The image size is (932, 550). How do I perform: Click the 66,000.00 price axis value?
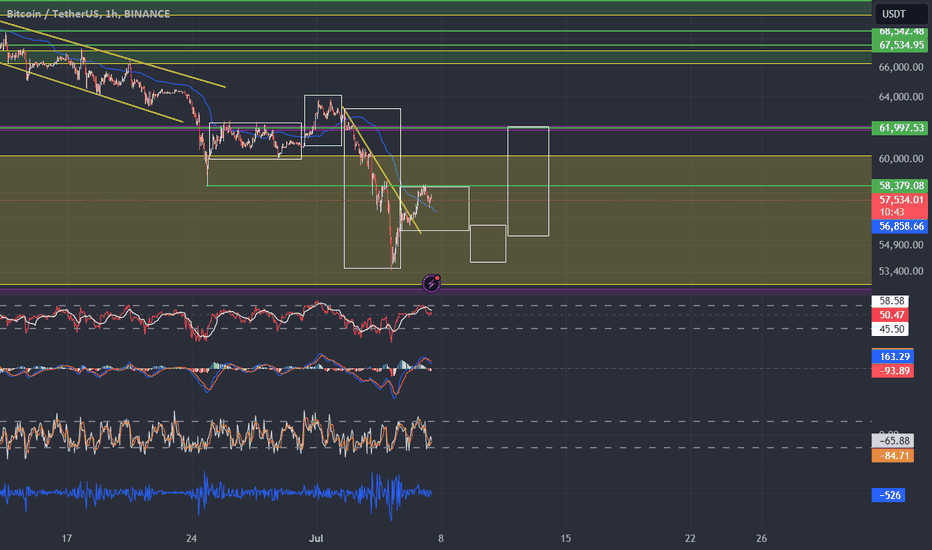[x=901, y=67]
